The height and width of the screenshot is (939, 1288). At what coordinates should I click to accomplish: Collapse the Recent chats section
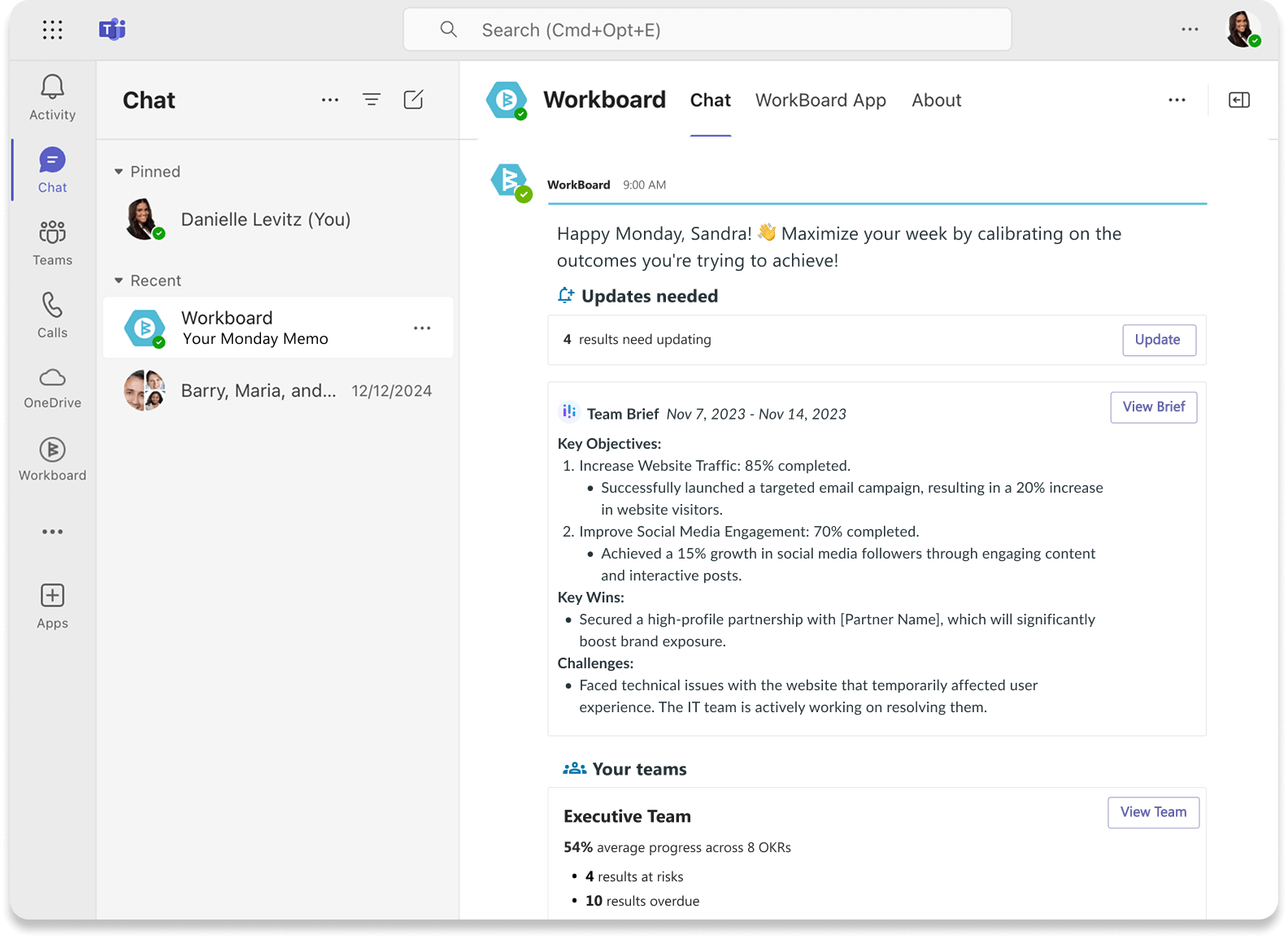(119, 280)
